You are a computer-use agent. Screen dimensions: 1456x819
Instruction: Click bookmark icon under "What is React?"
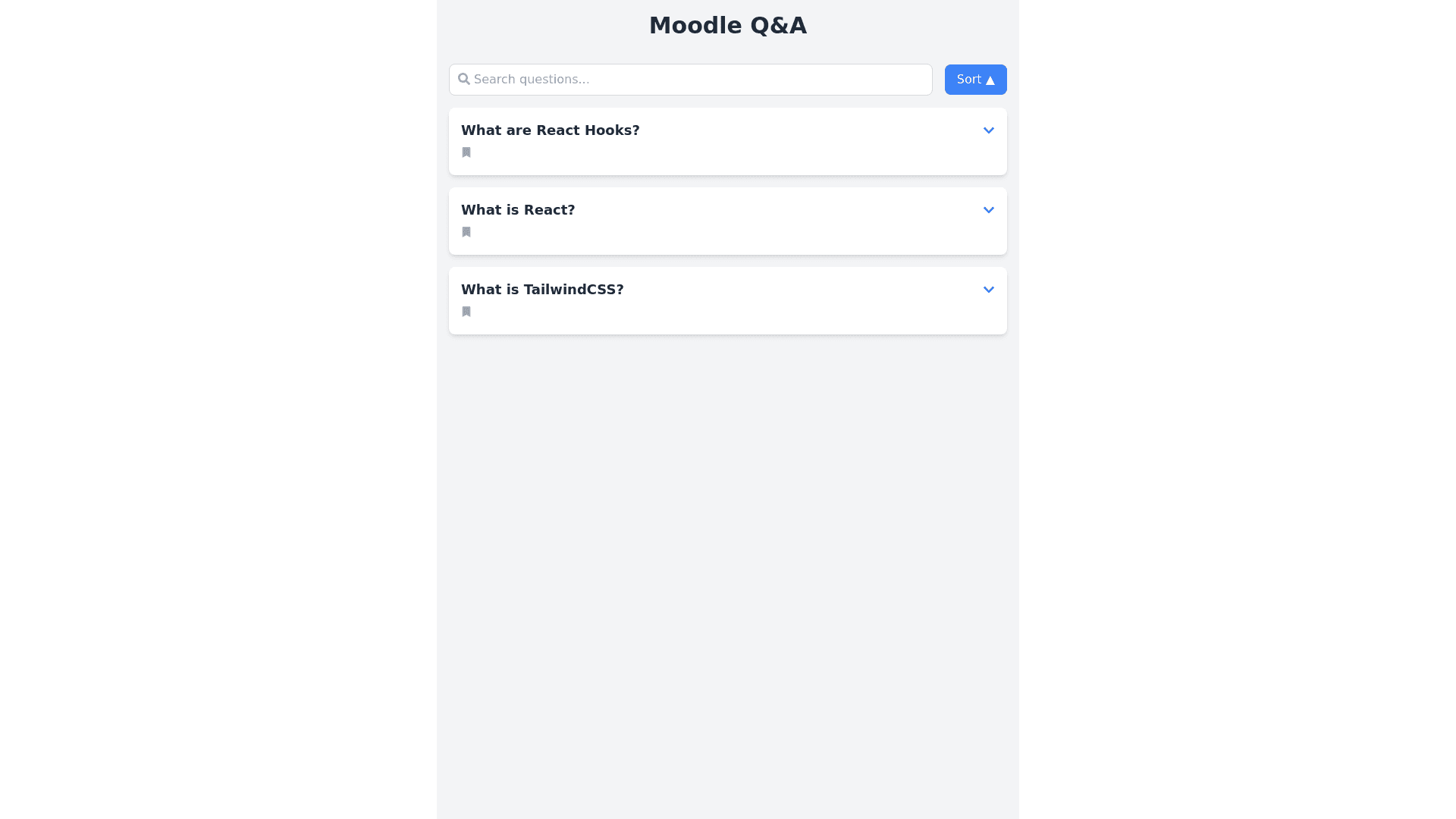[466, 232]
